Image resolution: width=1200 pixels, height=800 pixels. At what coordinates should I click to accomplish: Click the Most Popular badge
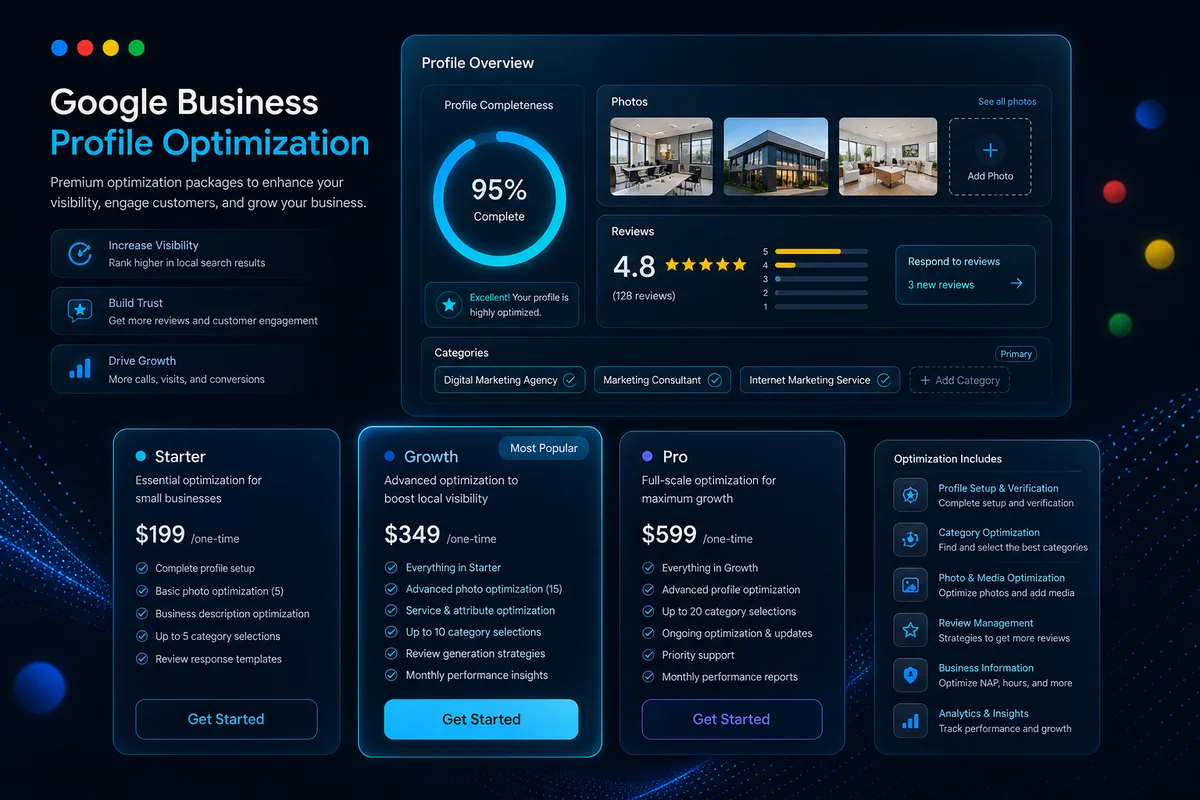[544, 448]
